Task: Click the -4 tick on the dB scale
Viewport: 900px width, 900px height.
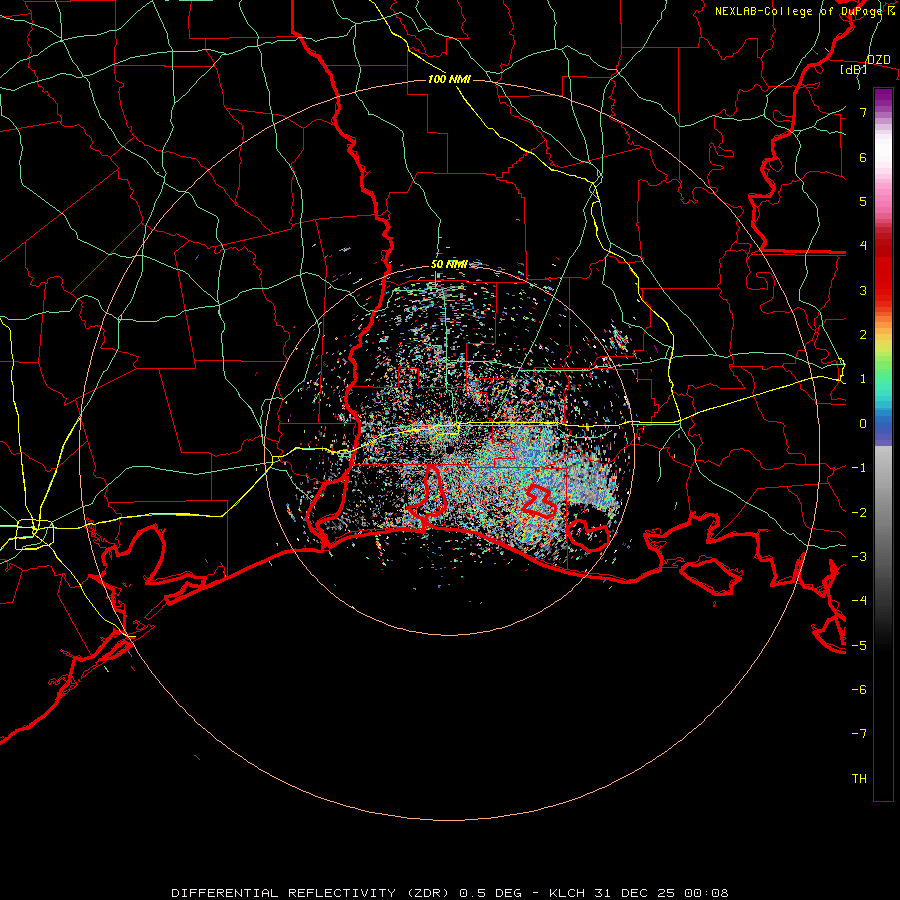Action: tap(859, 601)
